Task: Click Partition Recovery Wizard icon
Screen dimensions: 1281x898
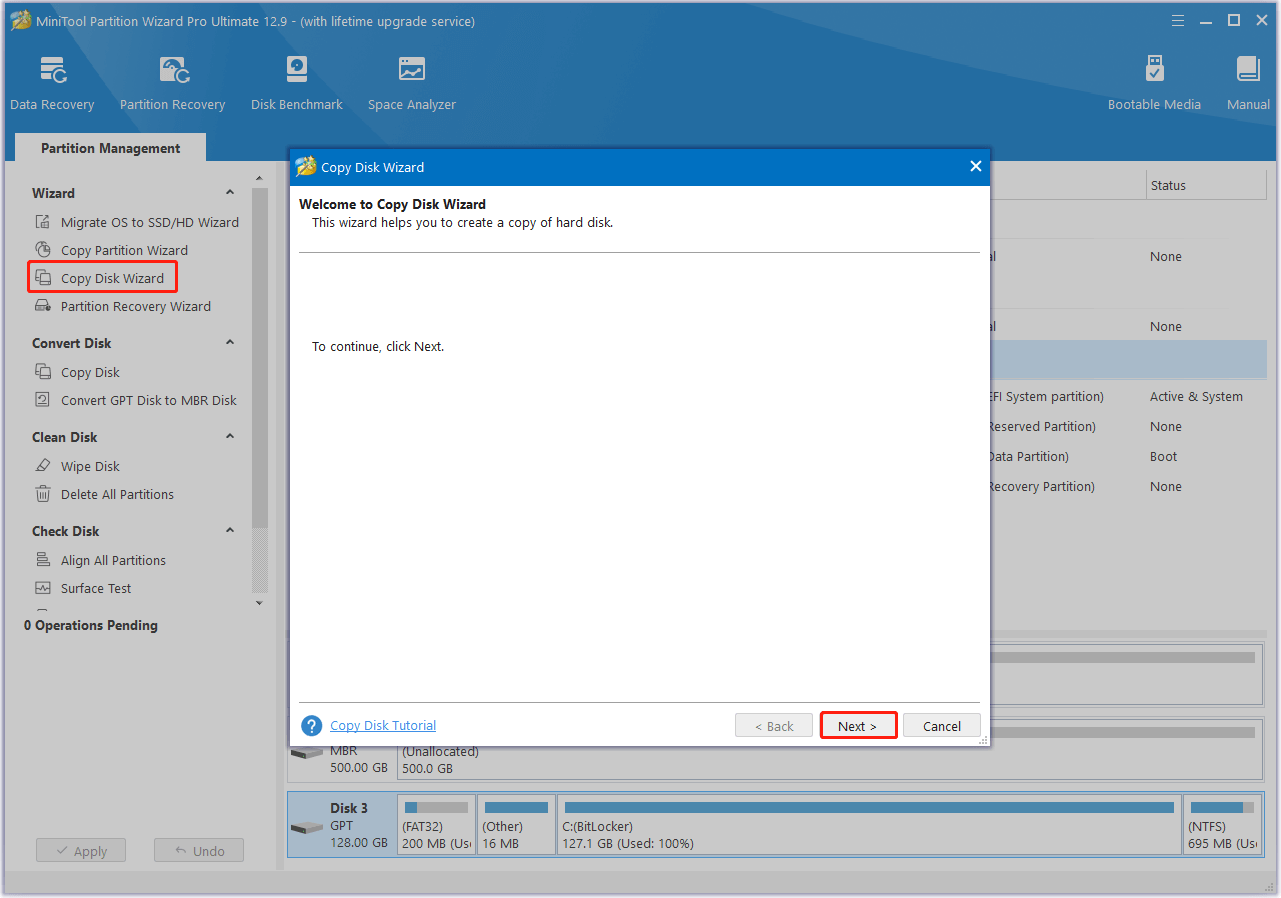Action: (x=42, y=306)
